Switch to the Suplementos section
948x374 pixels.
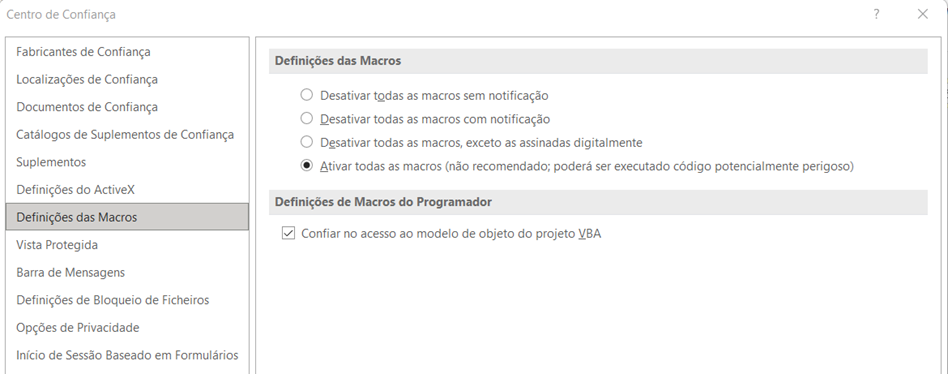(x=127, y=162)
